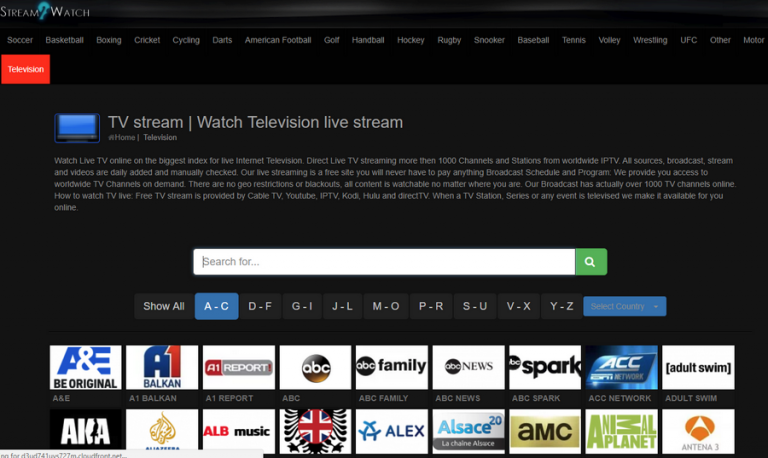768x458 pixels.
Task: Open the ABC Family channel logo
Action: [x=392, y=367]
